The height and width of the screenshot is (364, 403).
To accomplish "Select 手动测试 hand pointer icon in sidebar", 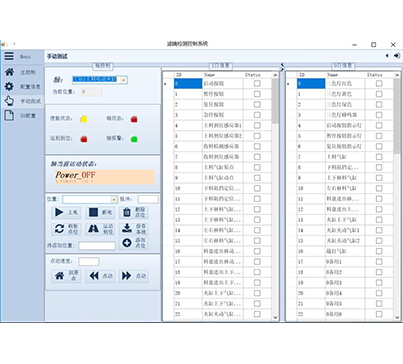I will [x=9, y=101].
